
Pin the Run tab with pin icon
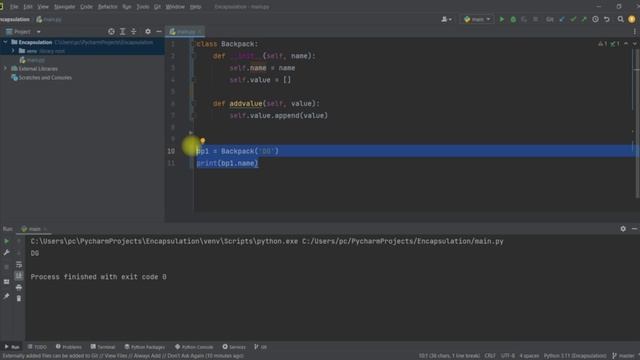(6, 296)
